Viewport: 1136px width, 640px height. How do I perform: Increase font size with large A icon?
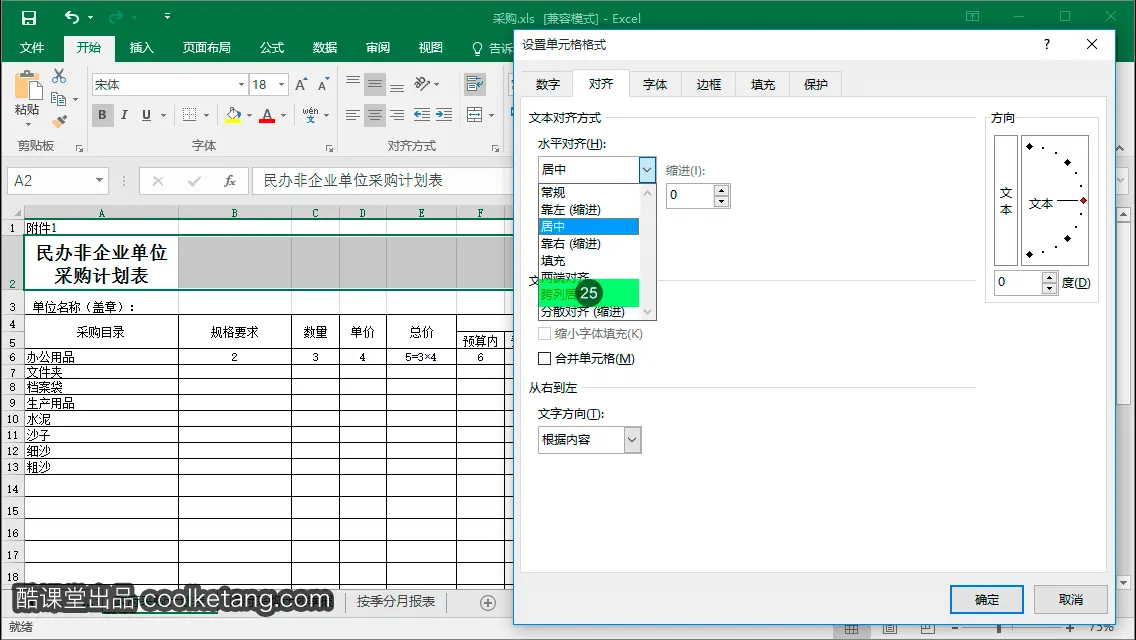(x=301, y=85)
